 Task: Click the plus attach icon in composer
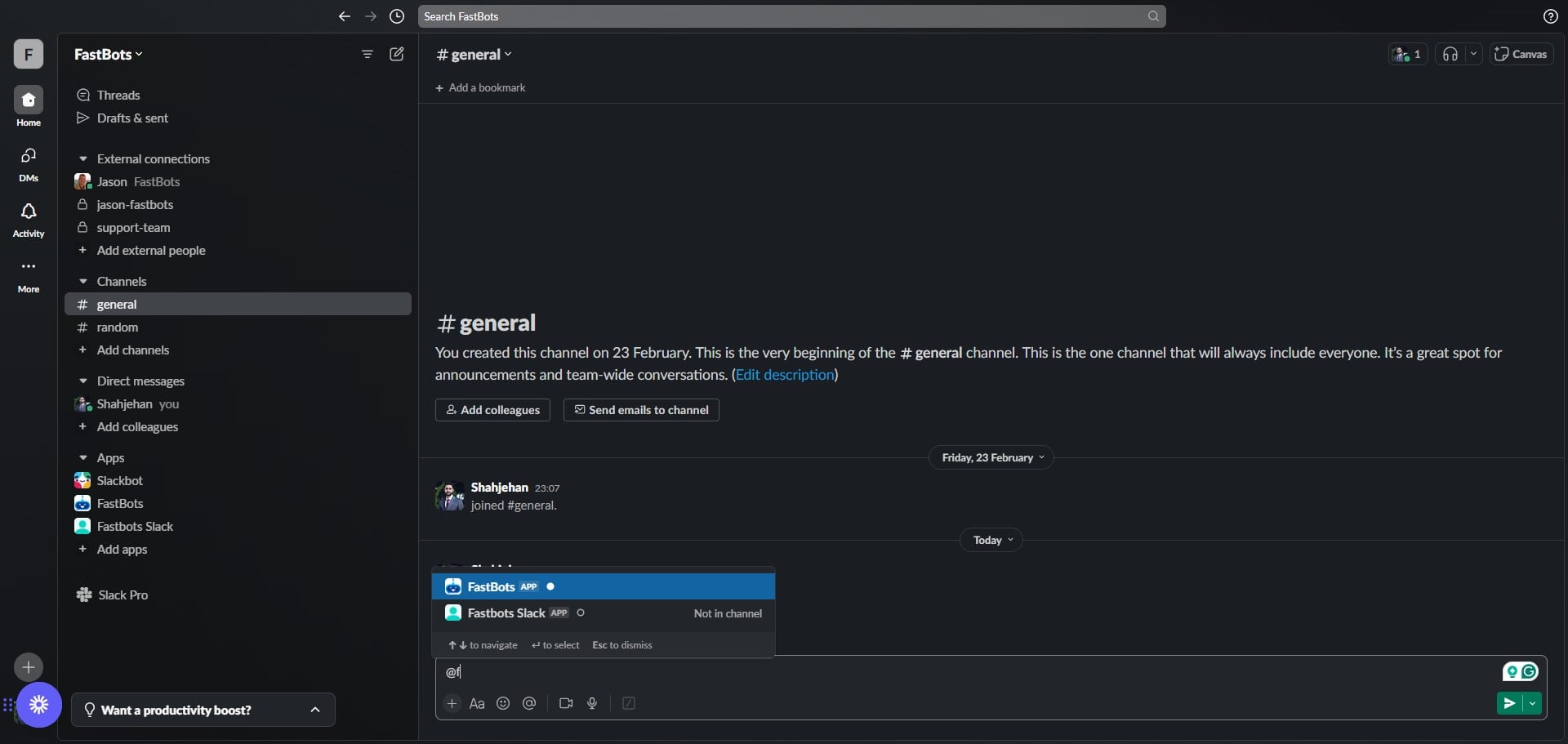pyautogui.click(x=452, y=703)
